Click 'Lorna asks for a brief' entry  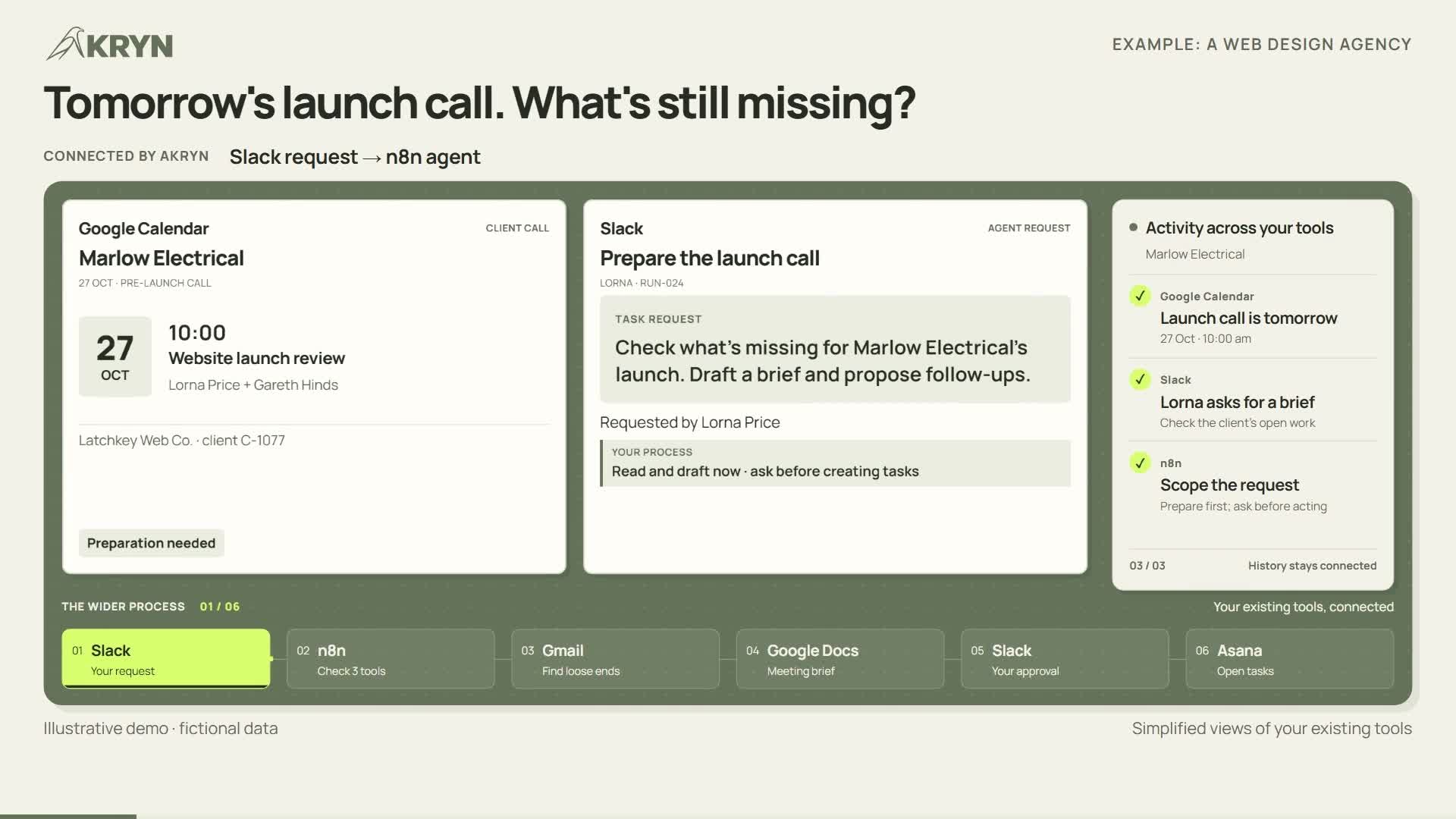click(1237, 402)
